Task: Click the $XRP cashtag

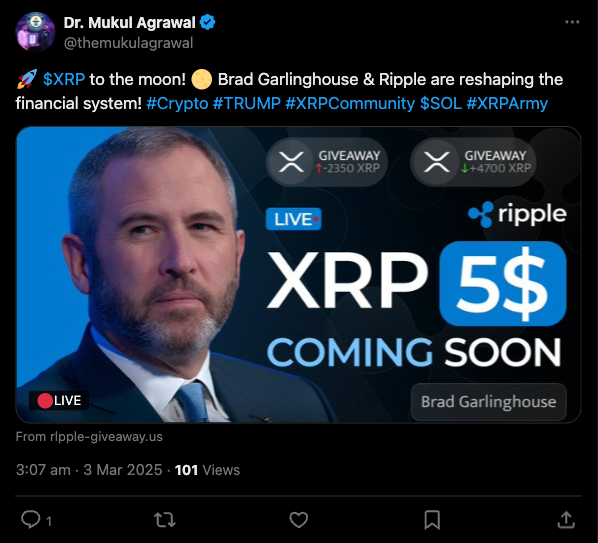Action: point(64,80)
